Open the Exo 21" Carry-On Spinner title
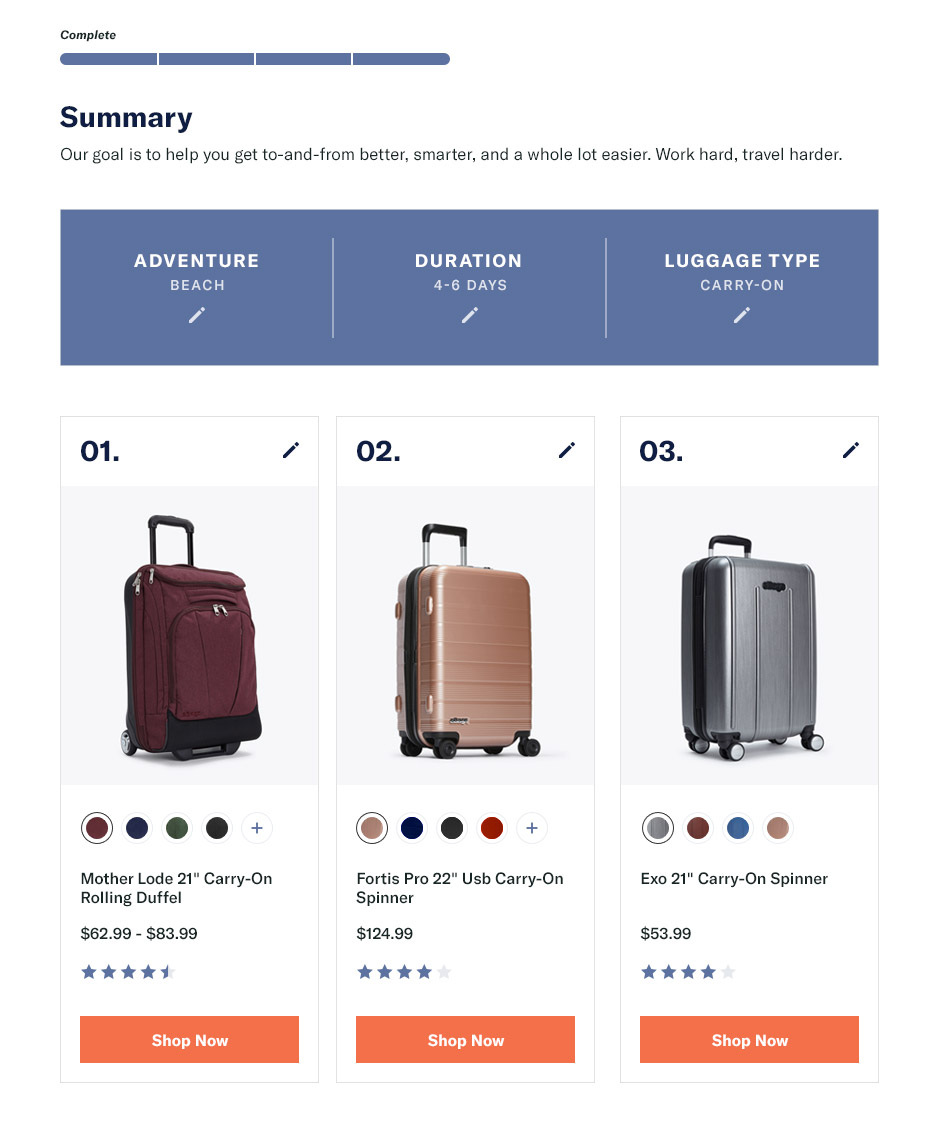Viewport: 930px width, 1140px height. [x=734, y=879]
